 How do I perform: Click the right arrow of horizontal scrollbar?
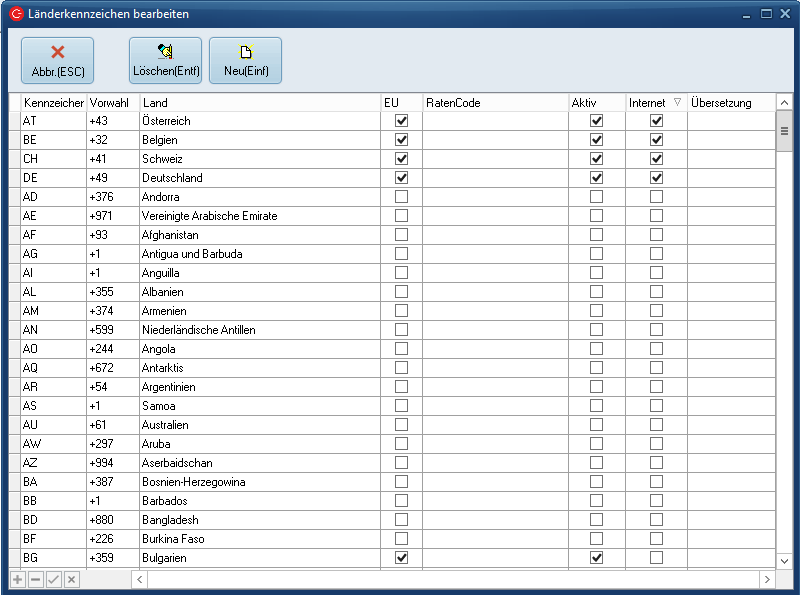coord(767,580)
